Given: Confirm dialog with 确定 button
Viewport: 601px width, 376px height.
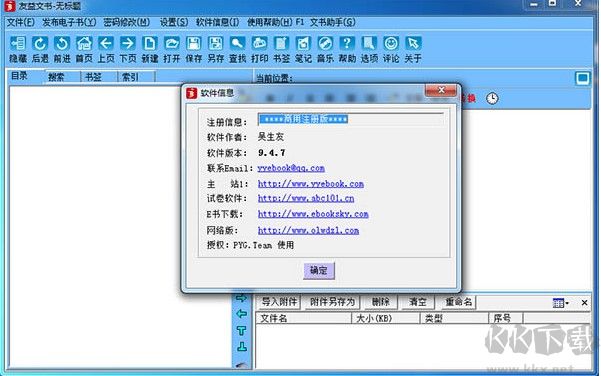Looking at the screenshot, I should 319,271.
